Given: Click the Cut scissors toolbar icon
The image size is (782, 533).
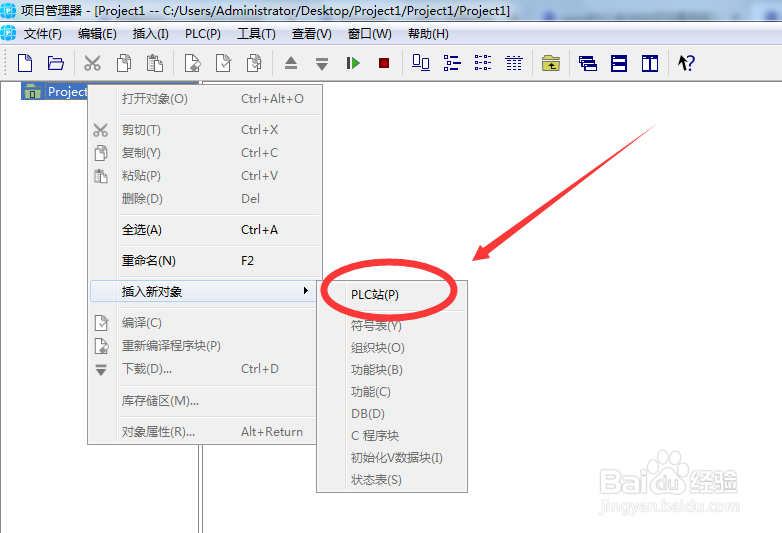Looking at the screenshot, I should [92, 63].
